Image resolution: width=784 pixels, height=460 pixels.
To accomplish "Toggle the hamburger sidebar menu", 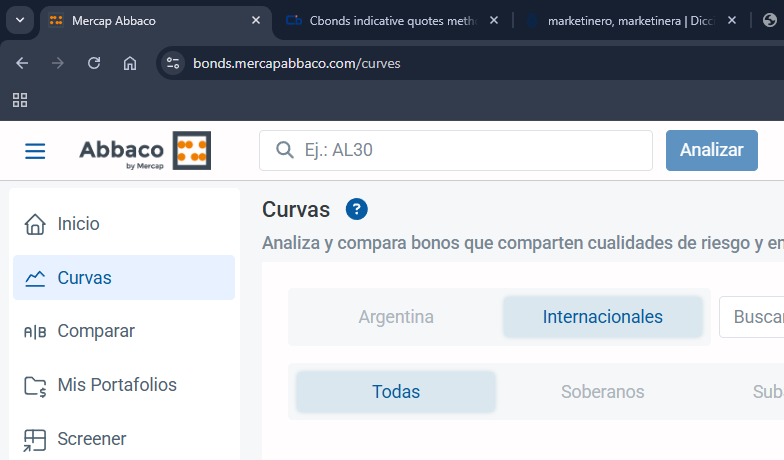I will (x=35, y=150).
